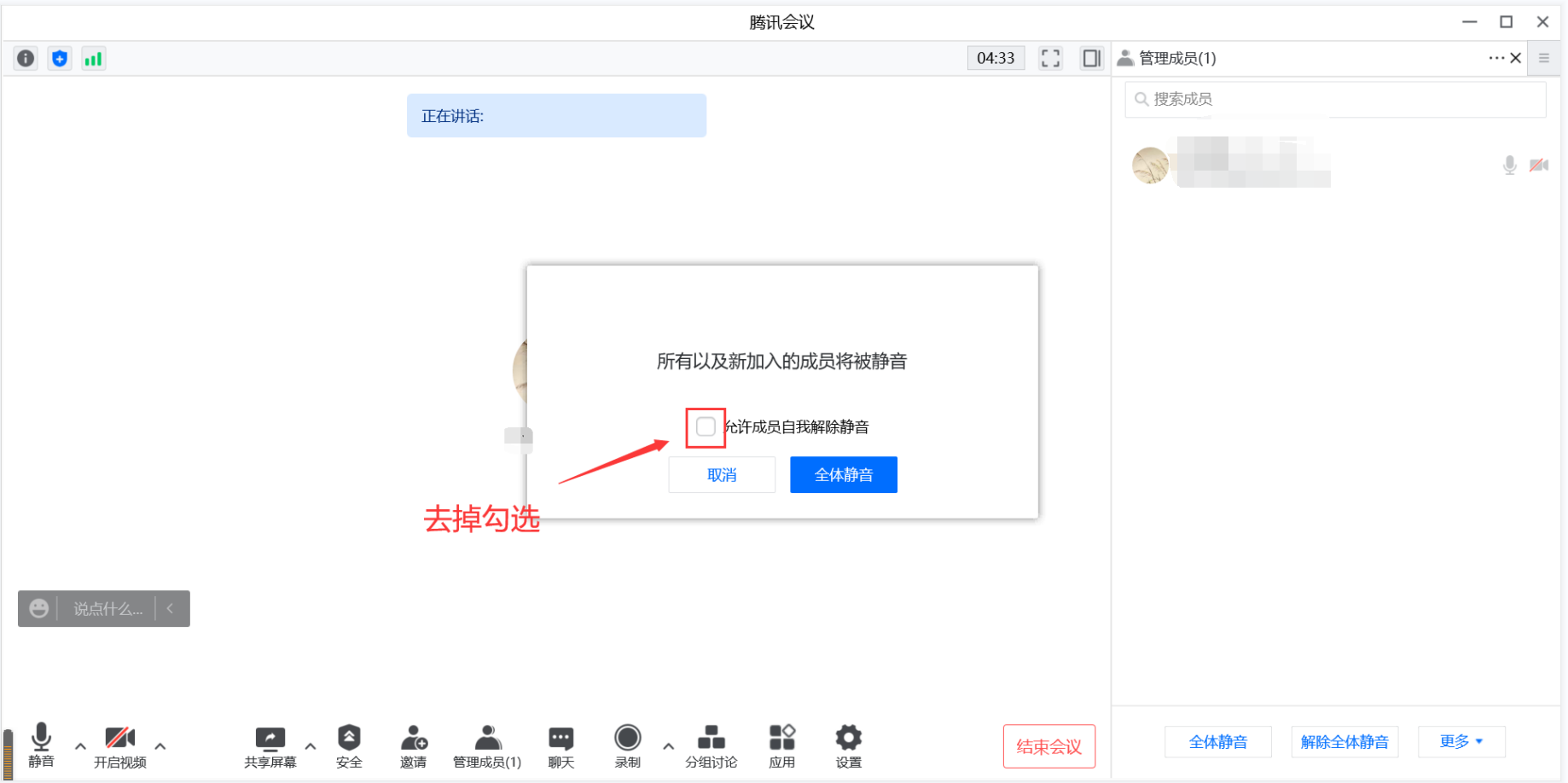
Task: Open 分组讨论 breakout rooms
Action: click(711, 746)
